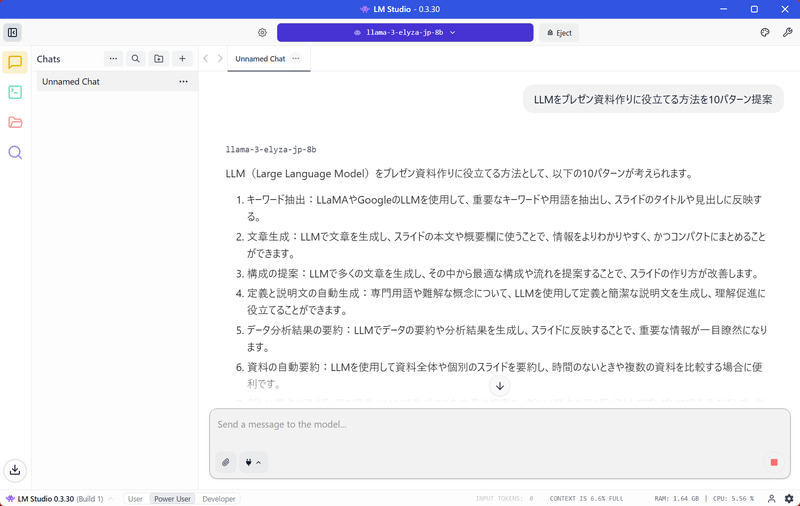Image resolution: width=800 pixels, height=506 pixels.
Task: Open the Downloads icon at sidebar bottom
Action: [15, 470]
